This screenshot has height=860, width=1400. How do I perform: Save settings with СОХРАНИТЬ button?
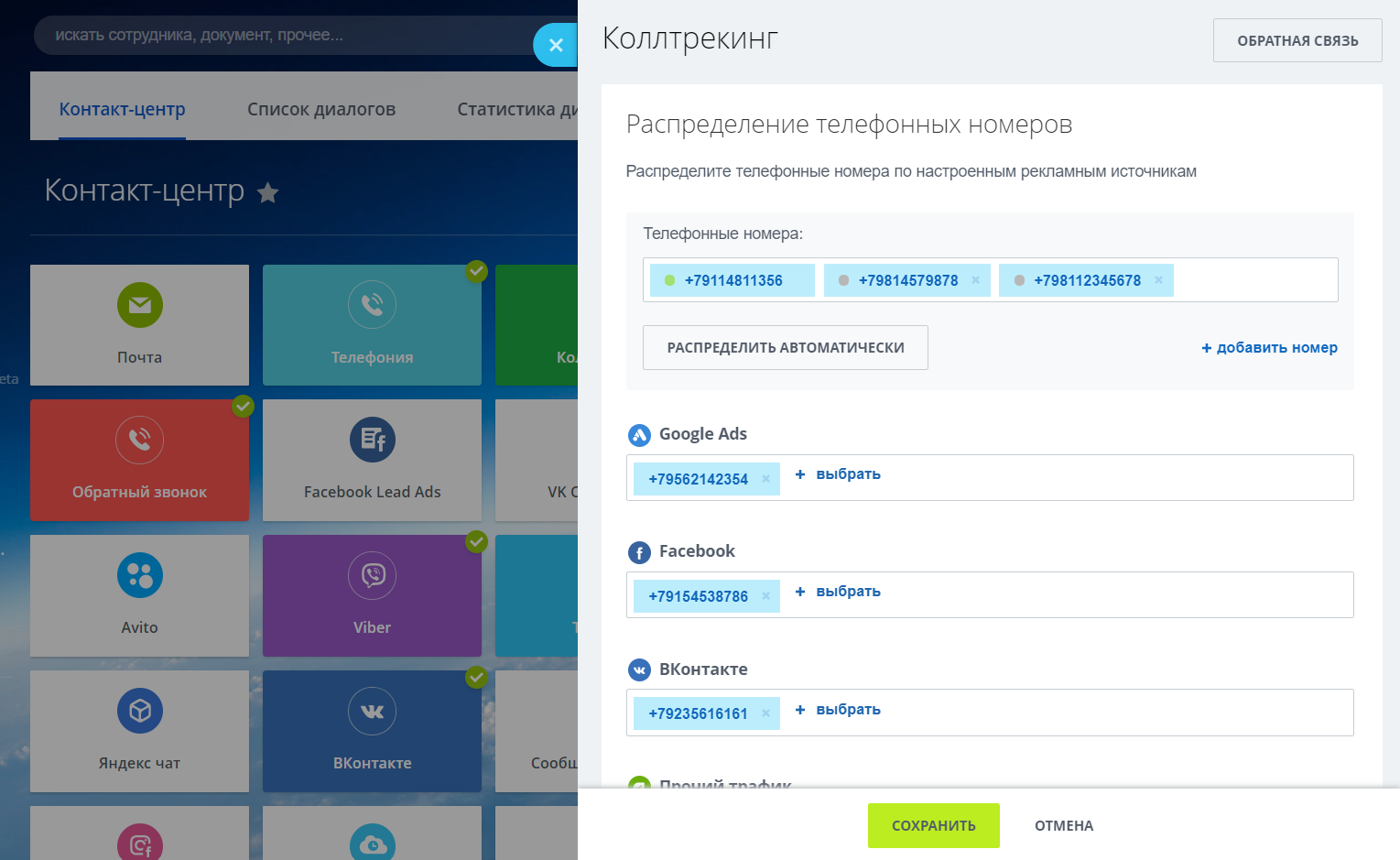(934, 826)
